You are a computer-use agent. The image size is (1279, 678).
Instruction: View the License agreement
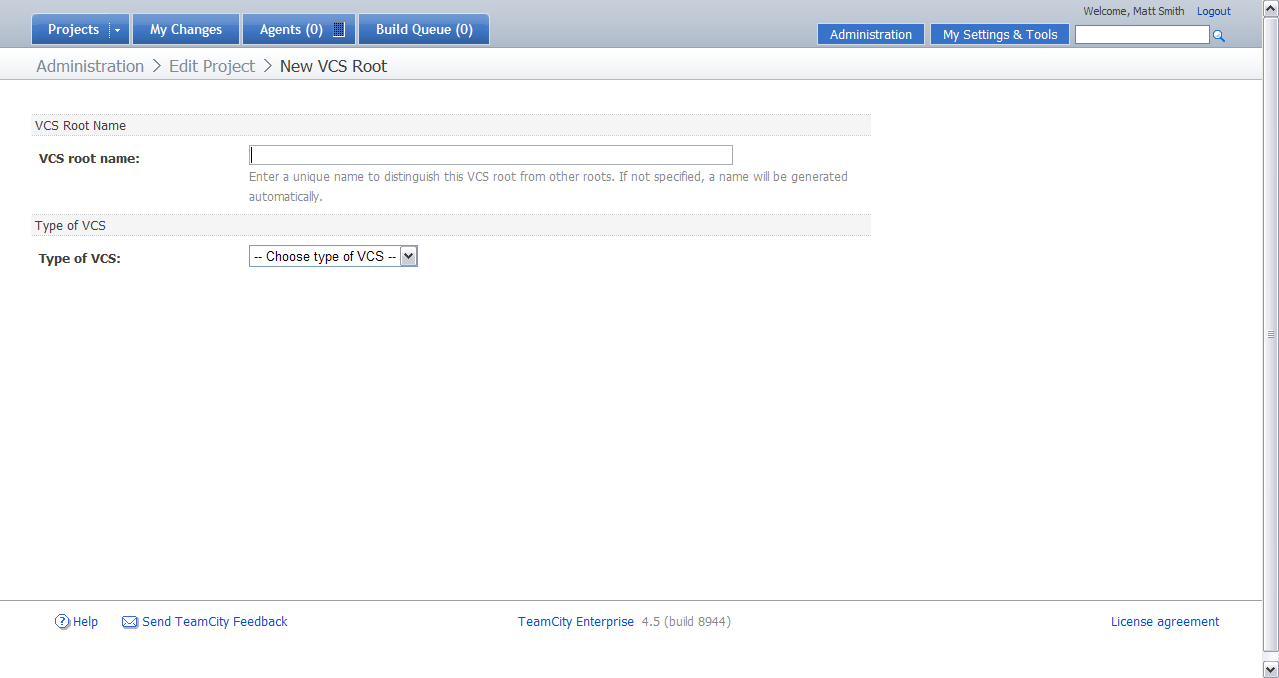tap(1164, 621)
